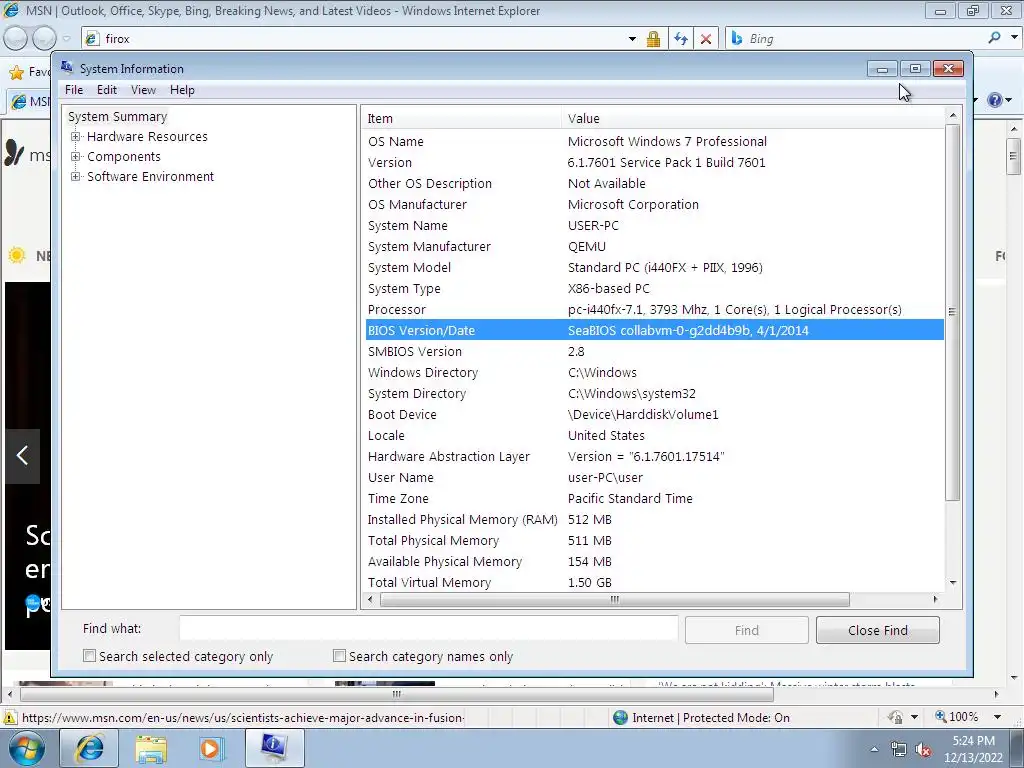Click the IE forward navigation button

click(44, 39)
